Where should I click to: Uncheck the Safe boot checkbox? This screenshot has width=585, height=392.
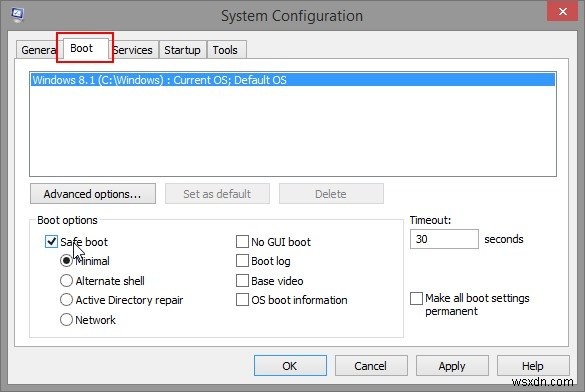(51, 241)
